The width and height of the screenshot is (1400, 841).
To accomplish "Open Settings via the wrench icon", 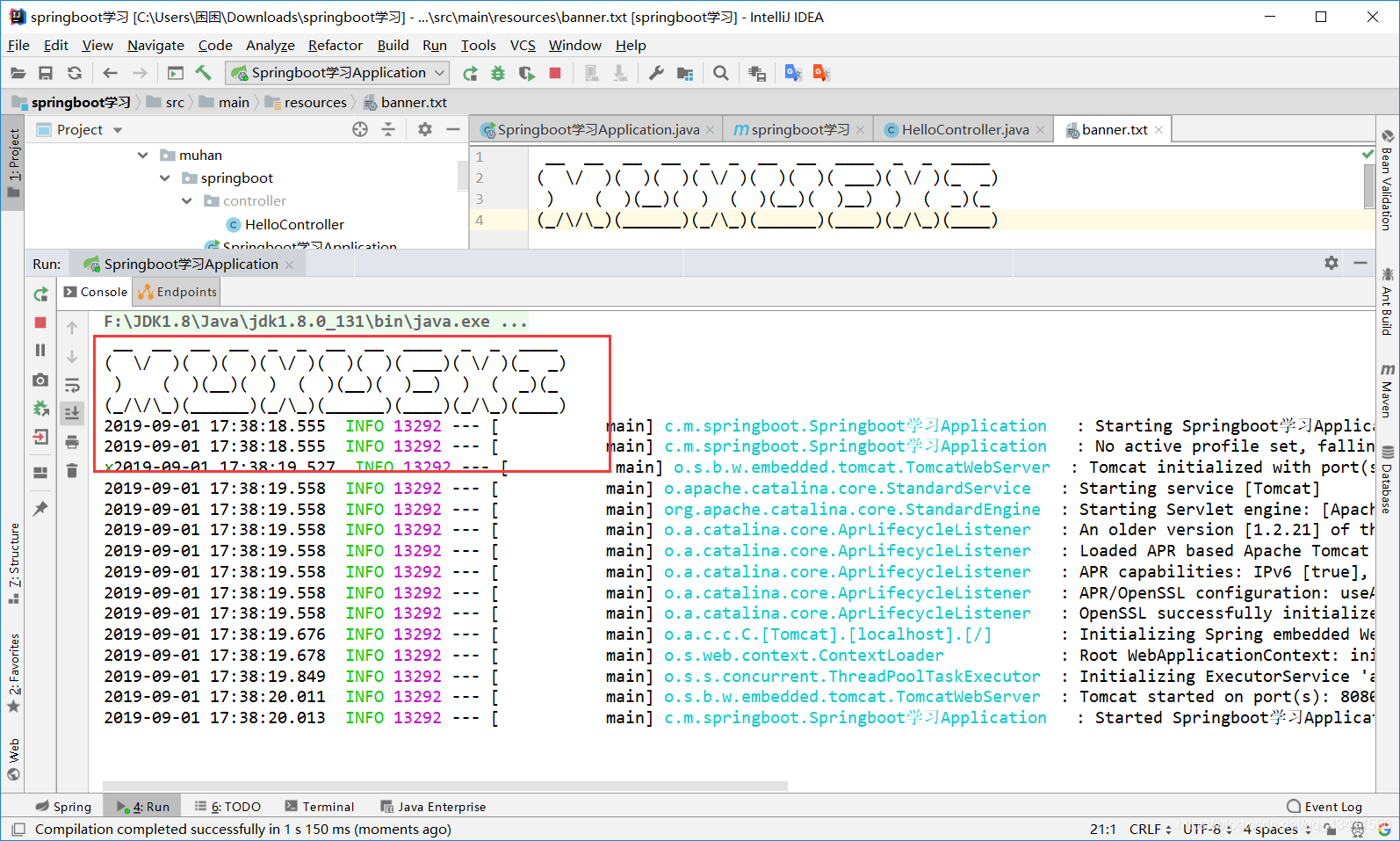I will (656, 73).
